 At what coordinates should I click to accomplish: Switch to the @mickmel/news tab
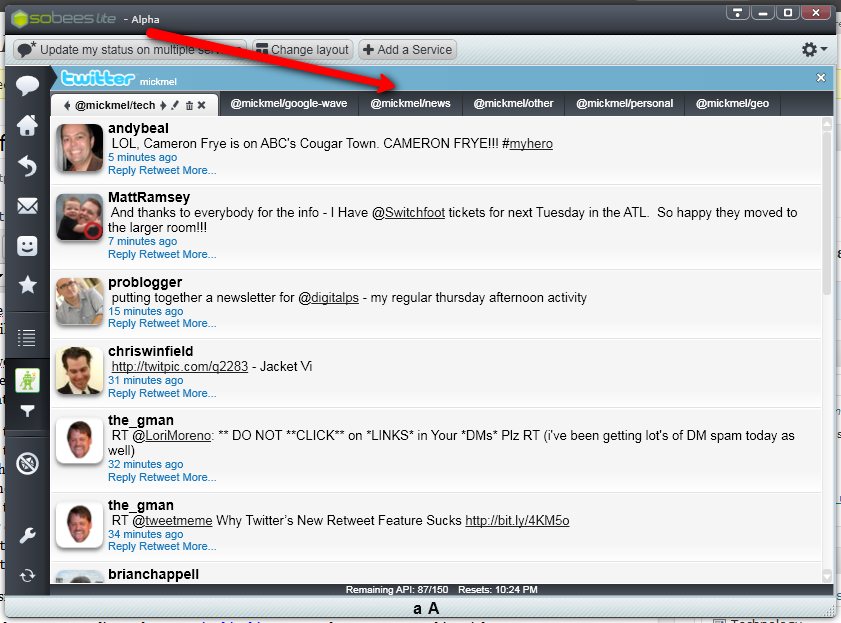click(410, 103)
